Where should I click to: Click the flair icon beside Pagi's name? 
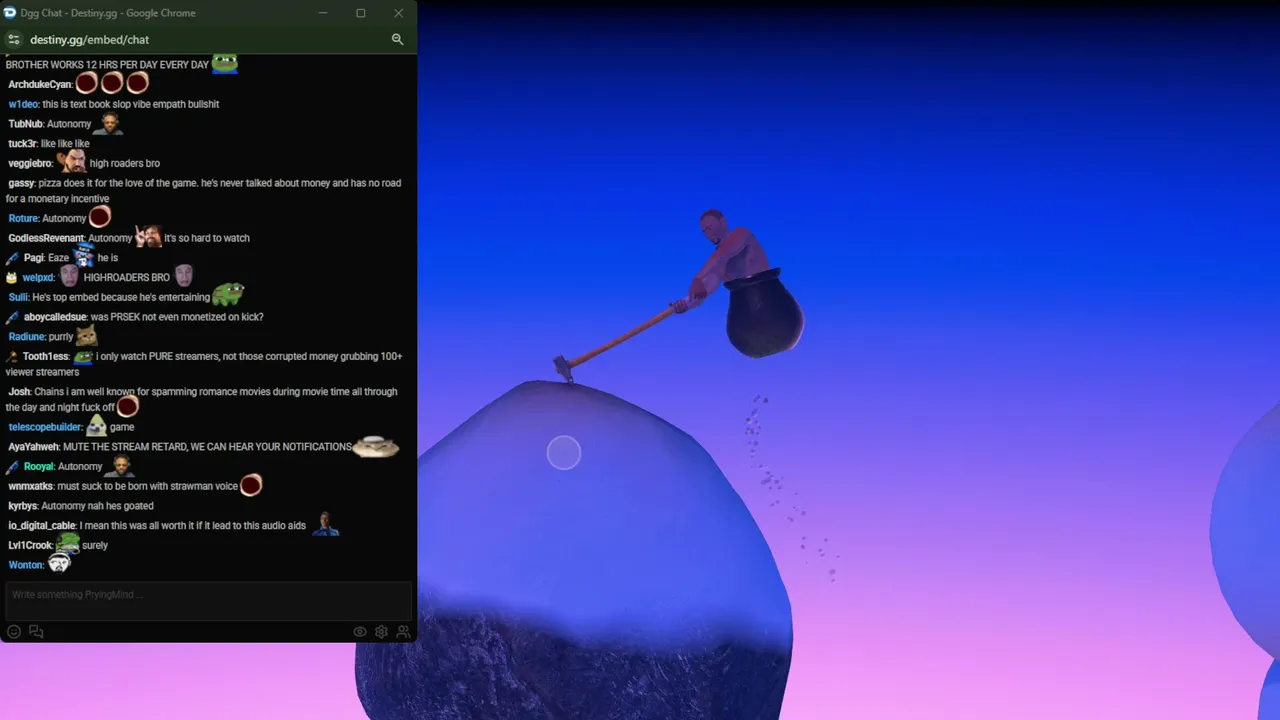pyautogui.click(x=12, y=258)
